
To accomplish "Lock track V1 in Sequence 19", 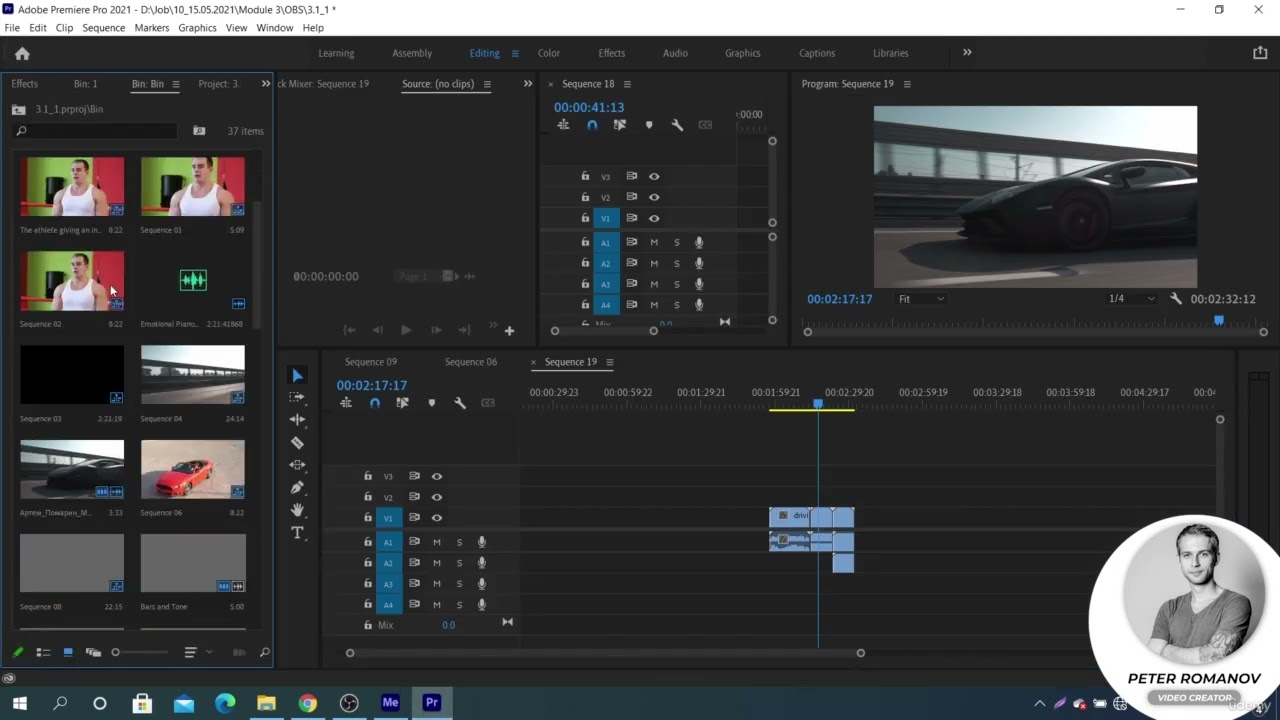I will point(368,518).
